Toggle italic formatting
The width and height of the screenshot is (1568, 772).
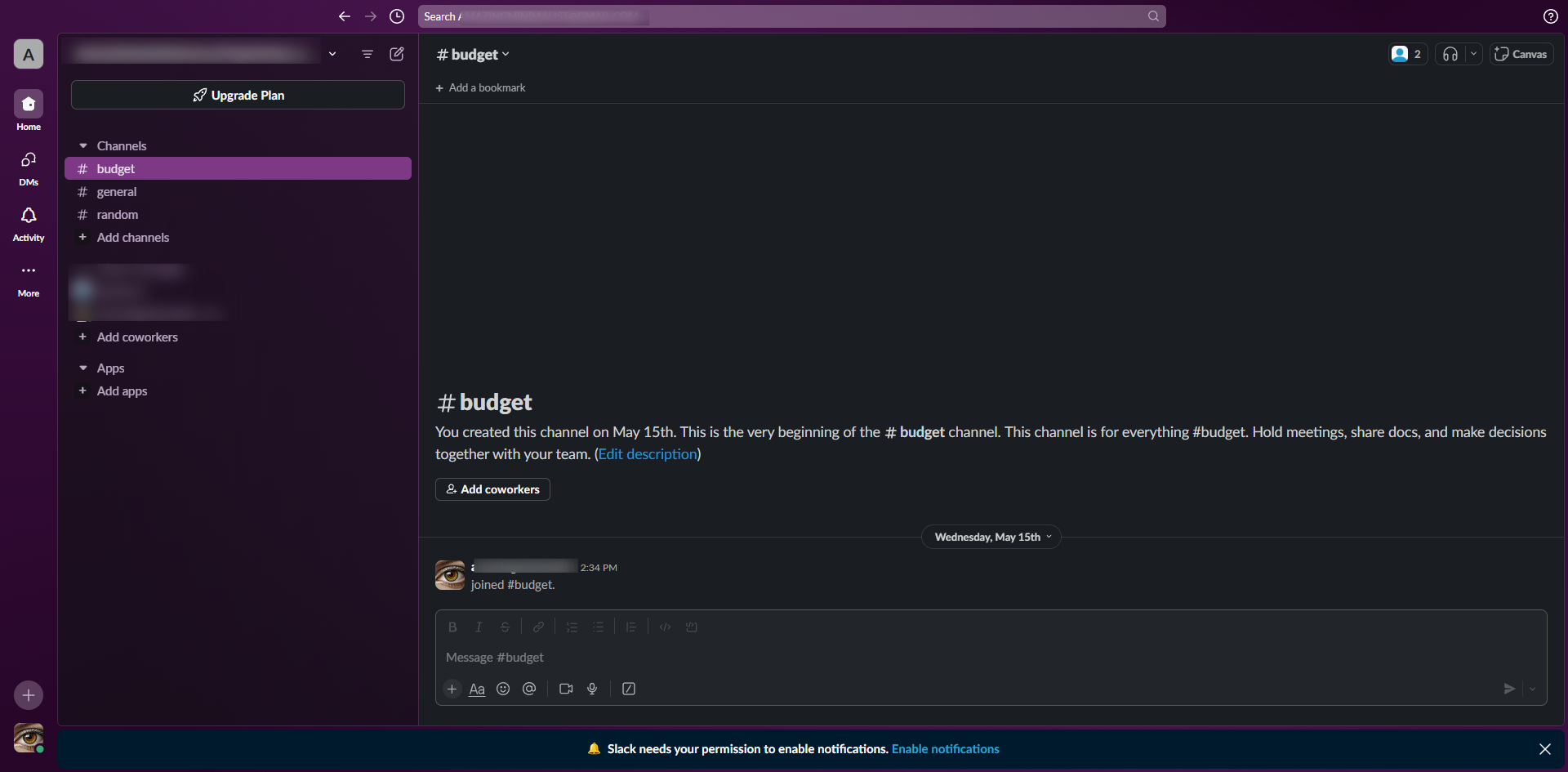(x=479, y=627)
